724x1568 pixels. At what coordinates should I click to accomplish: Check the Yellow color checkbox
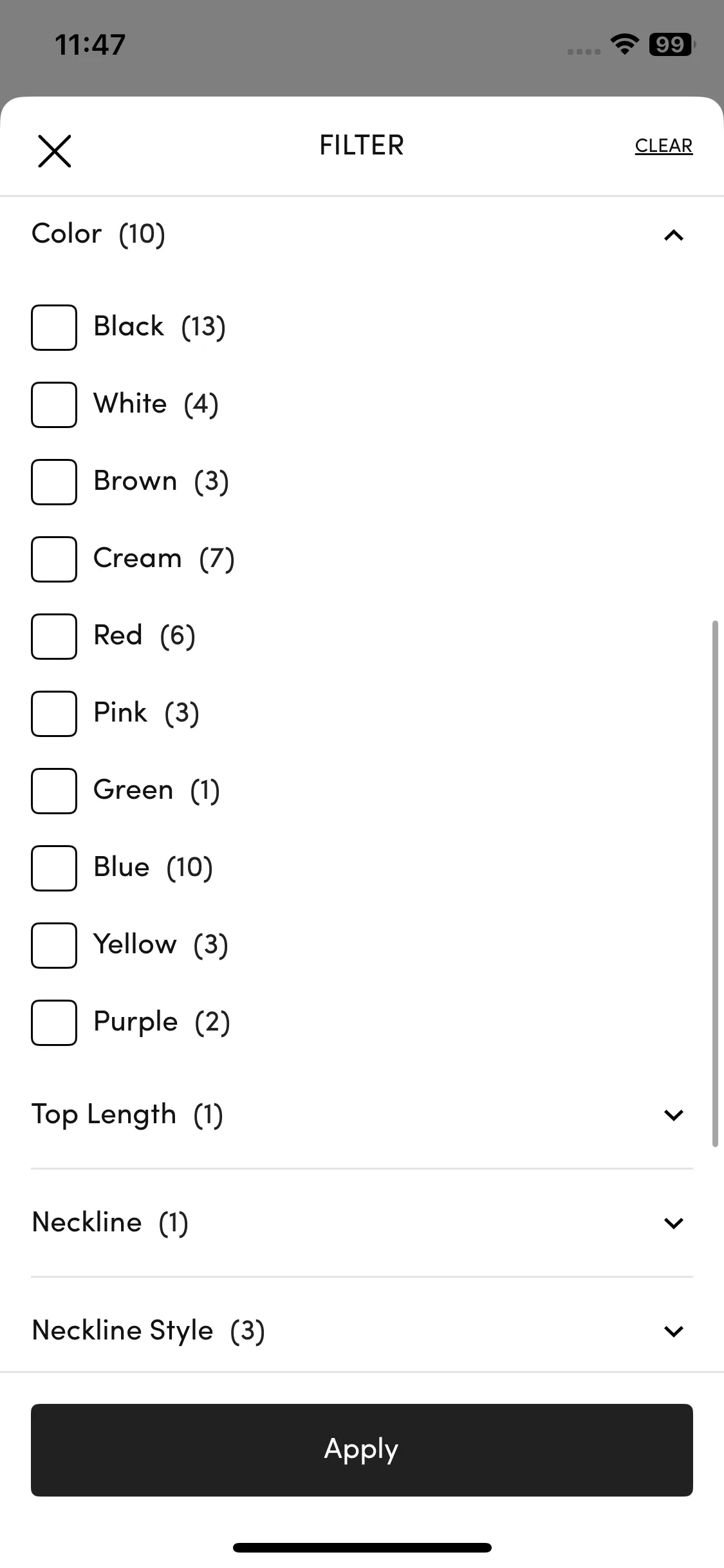[x=54, y=945]
